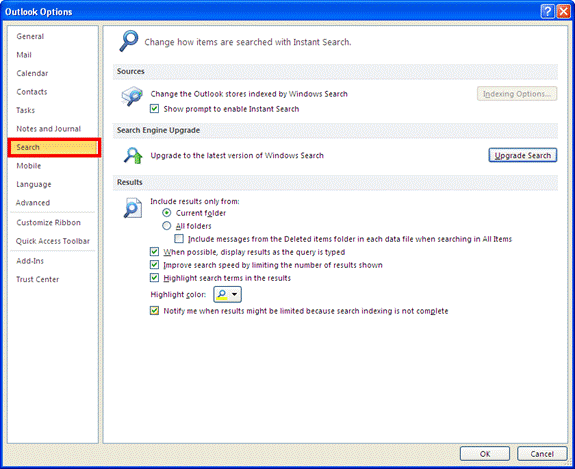Click the Upgrade Search button
Image resolution: width=575 pixels, height=469 pixels.
coord(523,155)
